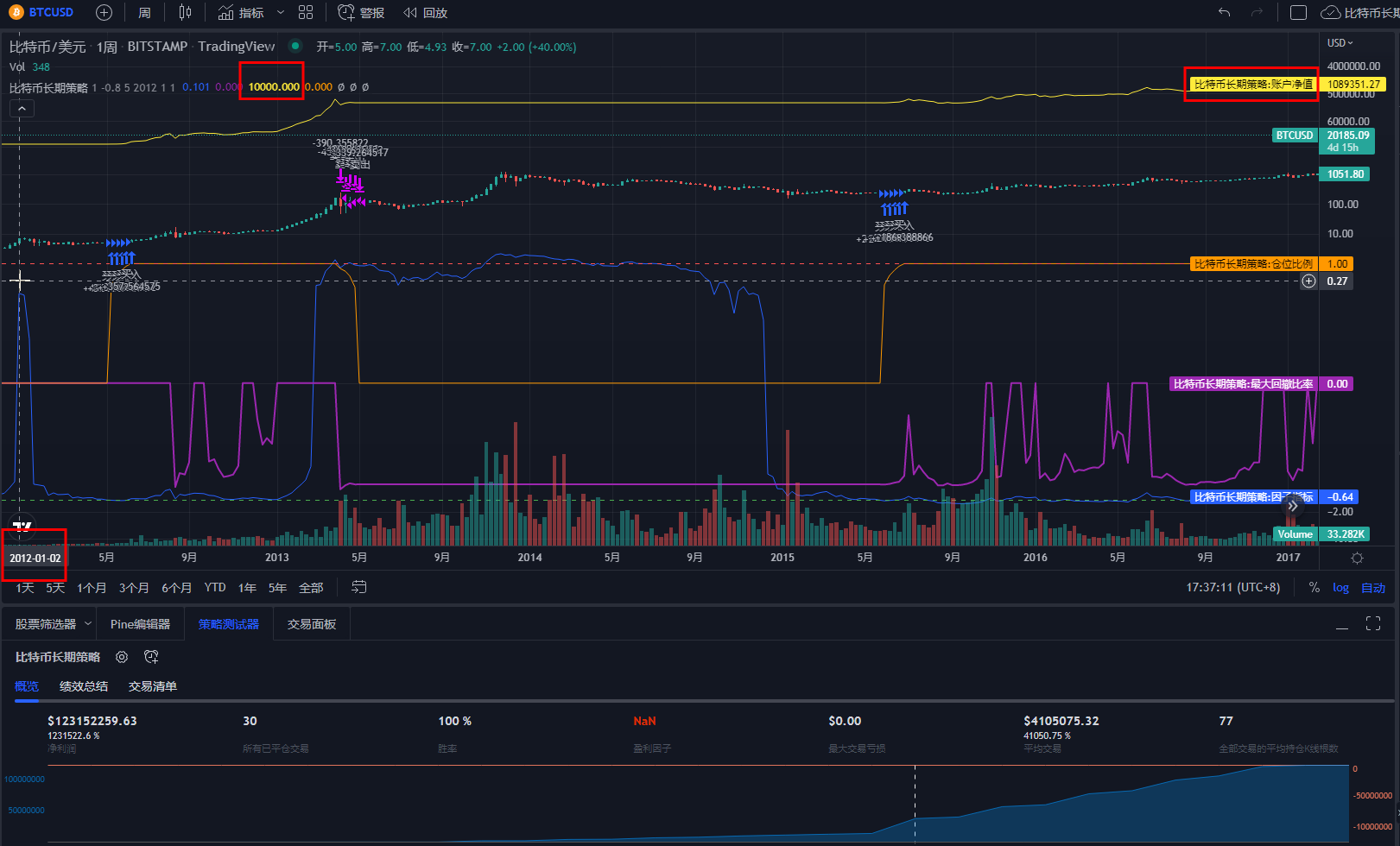Switch to the 绩效总结 tab
Screen dimensions: 1400x846
click(84, 686)
